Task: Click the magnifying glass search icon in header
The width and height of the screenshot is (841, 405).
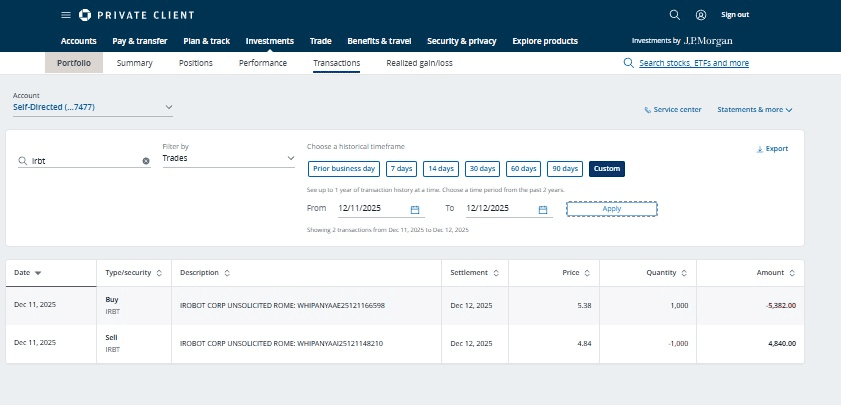Action: pos(674,15)
